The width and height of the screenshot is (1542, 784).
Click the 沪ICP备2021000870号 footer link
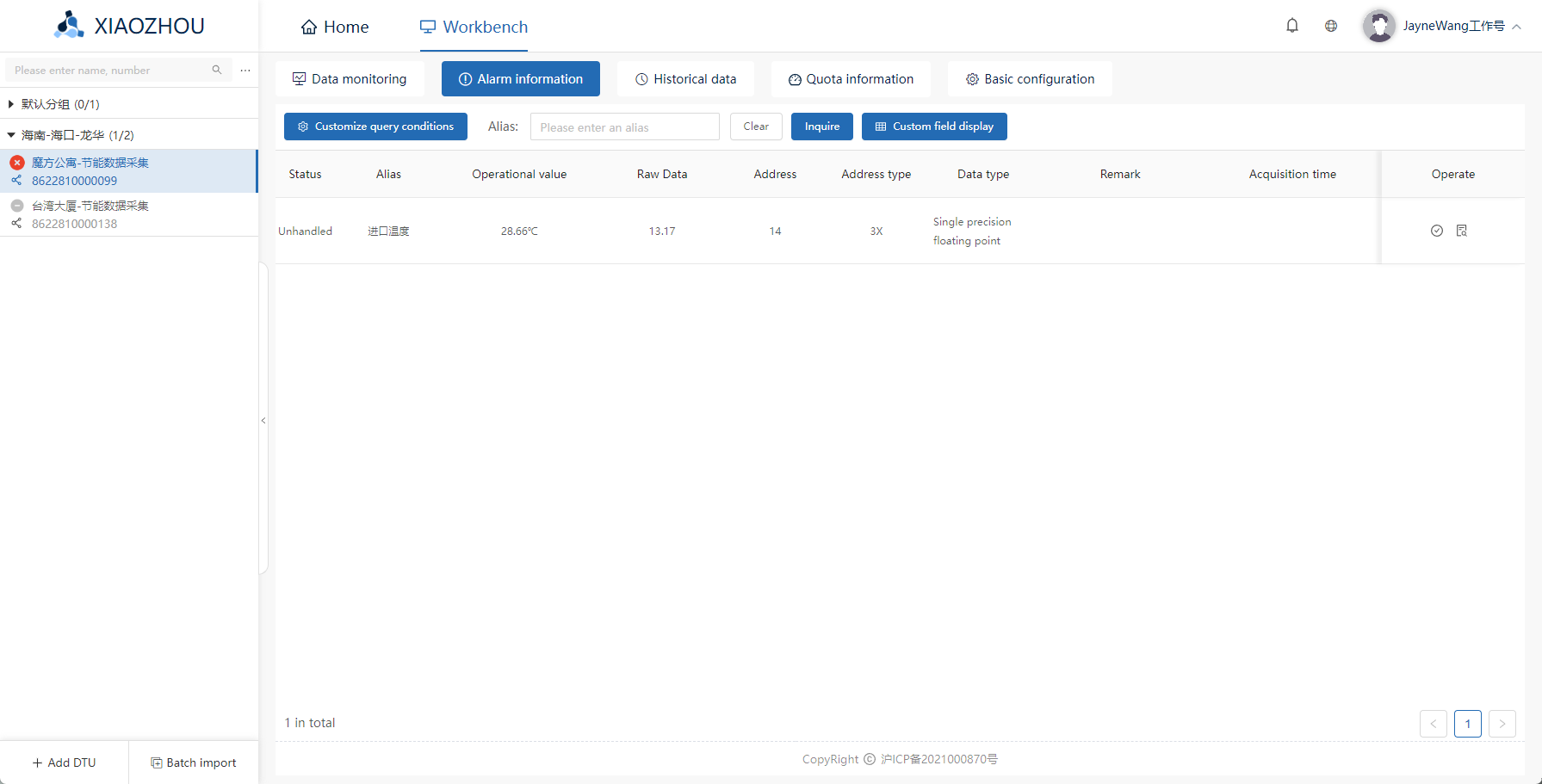pyautogui.click(x=939, y=759)
